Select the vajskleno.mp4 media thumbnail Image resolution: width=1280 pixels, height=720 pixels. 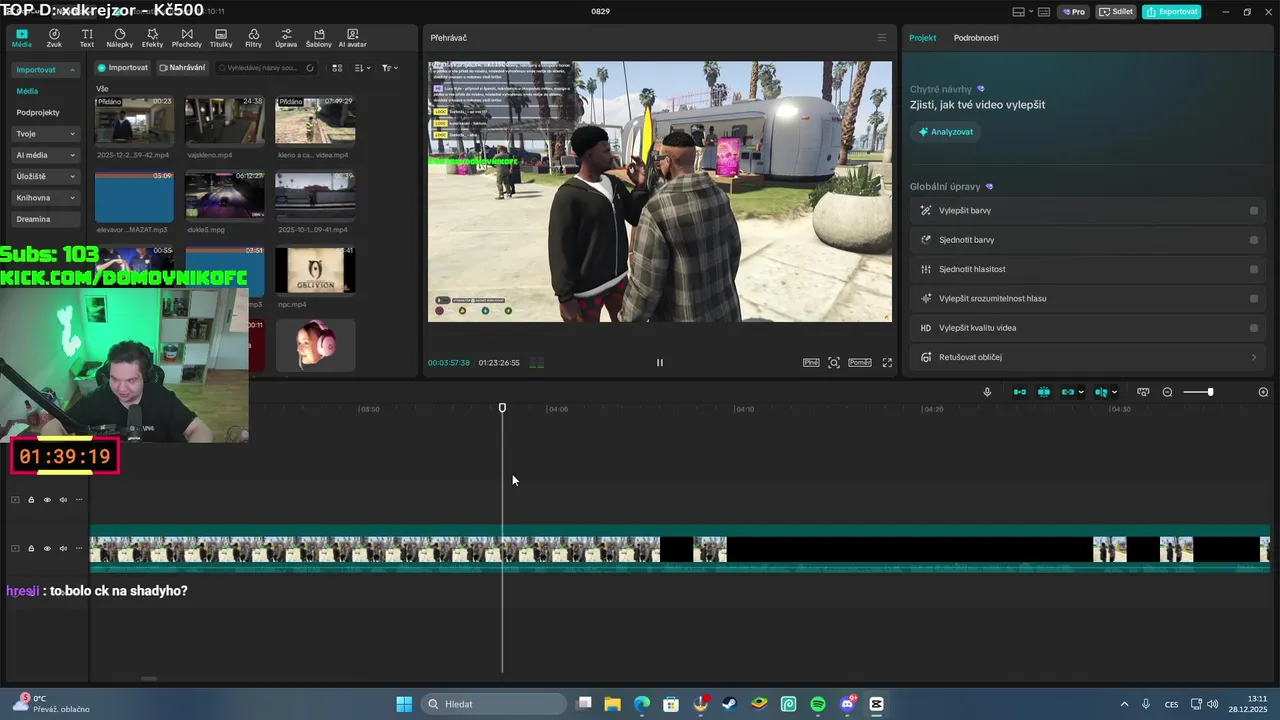pyautogui.click(x=225, y=121)
